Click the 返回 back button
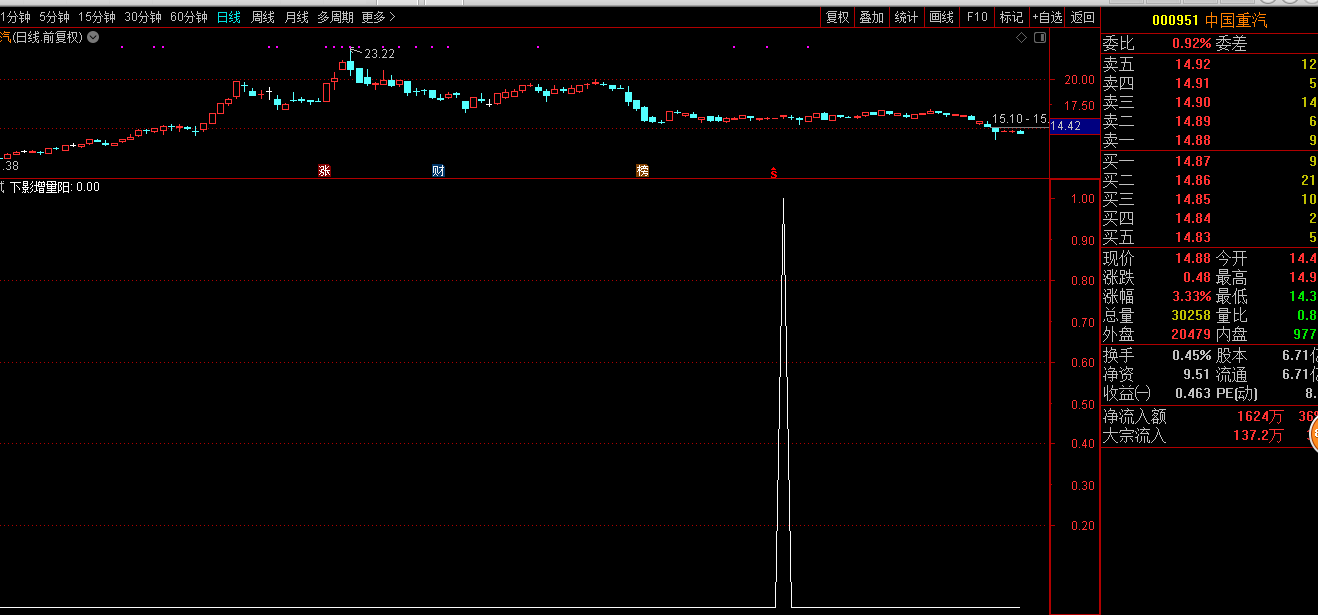This screenshot has width=1318, height=615. [x=1082, y=17]
